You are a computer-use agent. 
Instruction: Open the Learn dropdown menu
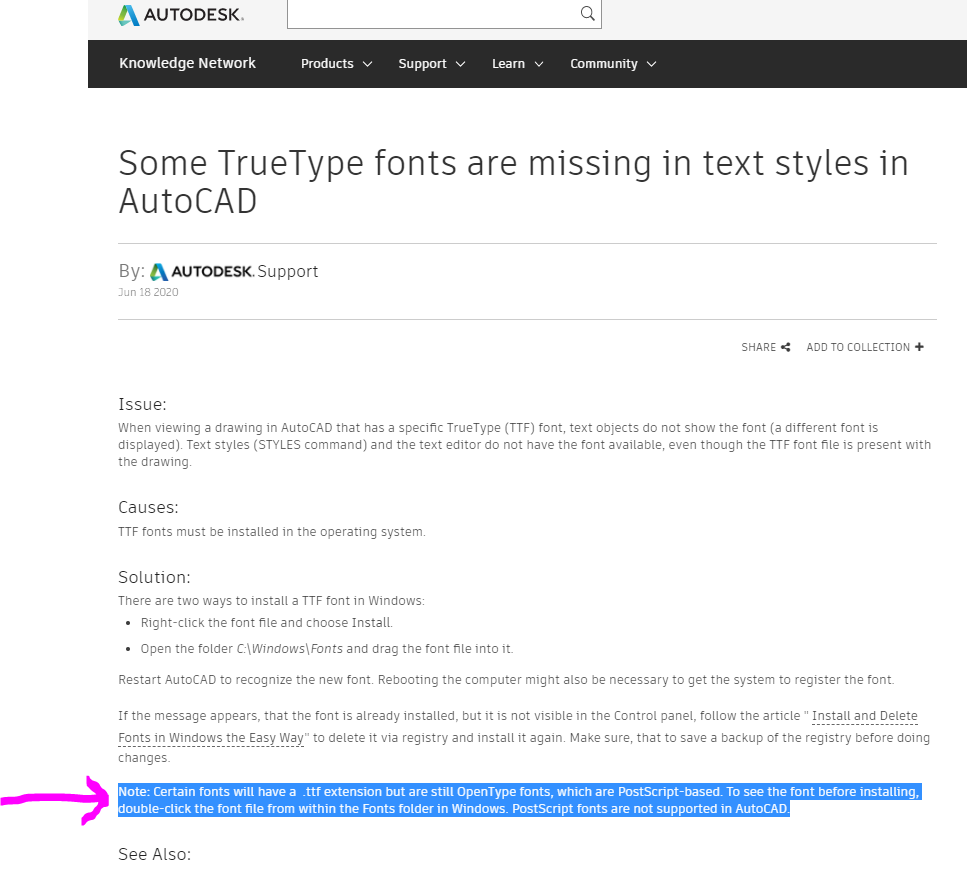[x=509, y=63]
